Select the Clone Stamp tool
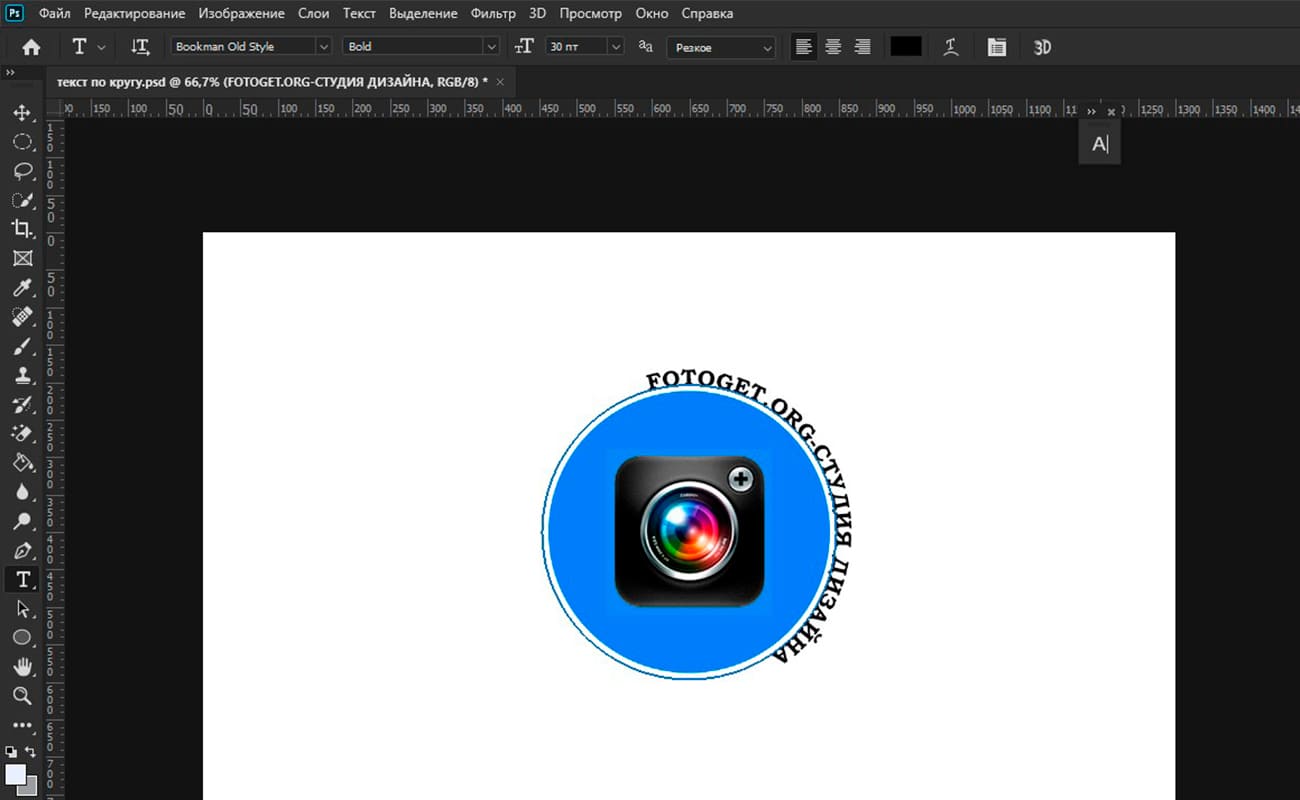1300x800 pixels. point(22,375)
